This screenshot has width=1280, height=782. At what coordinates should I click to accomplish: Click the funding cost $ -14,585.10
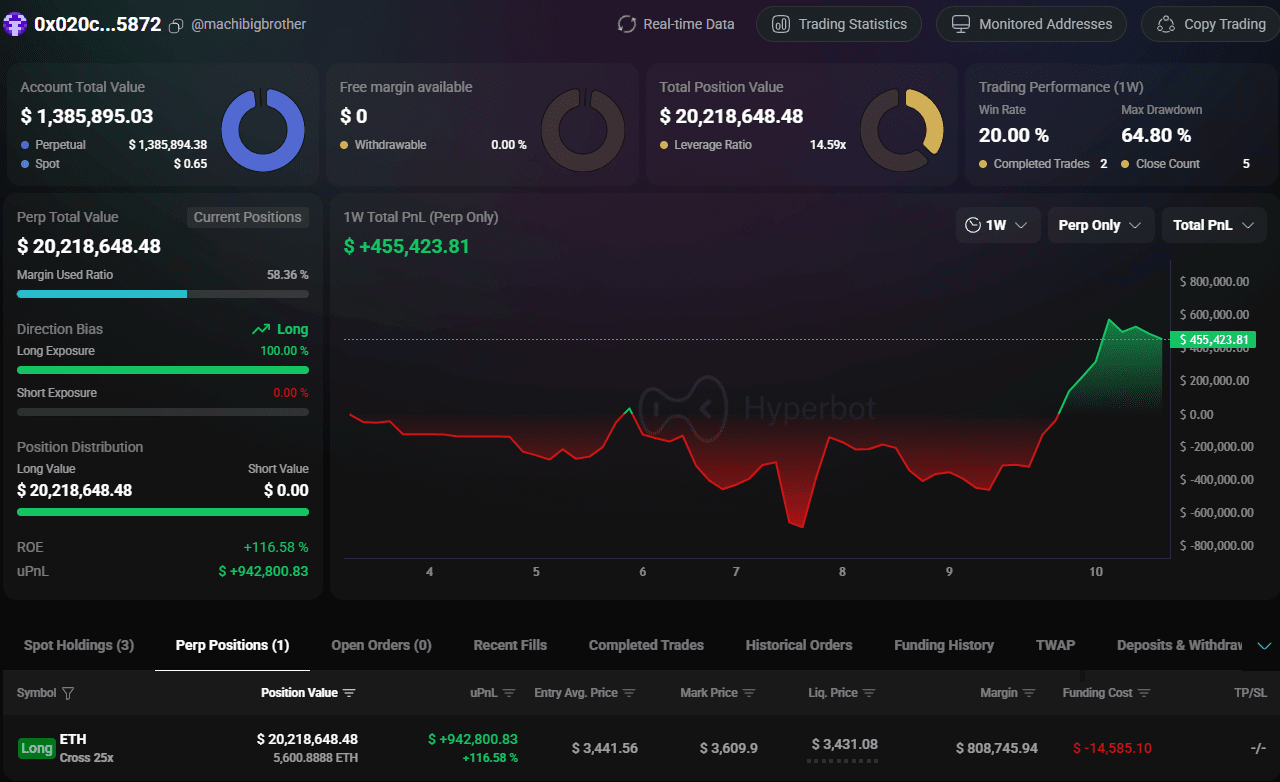coord(1112,748)
